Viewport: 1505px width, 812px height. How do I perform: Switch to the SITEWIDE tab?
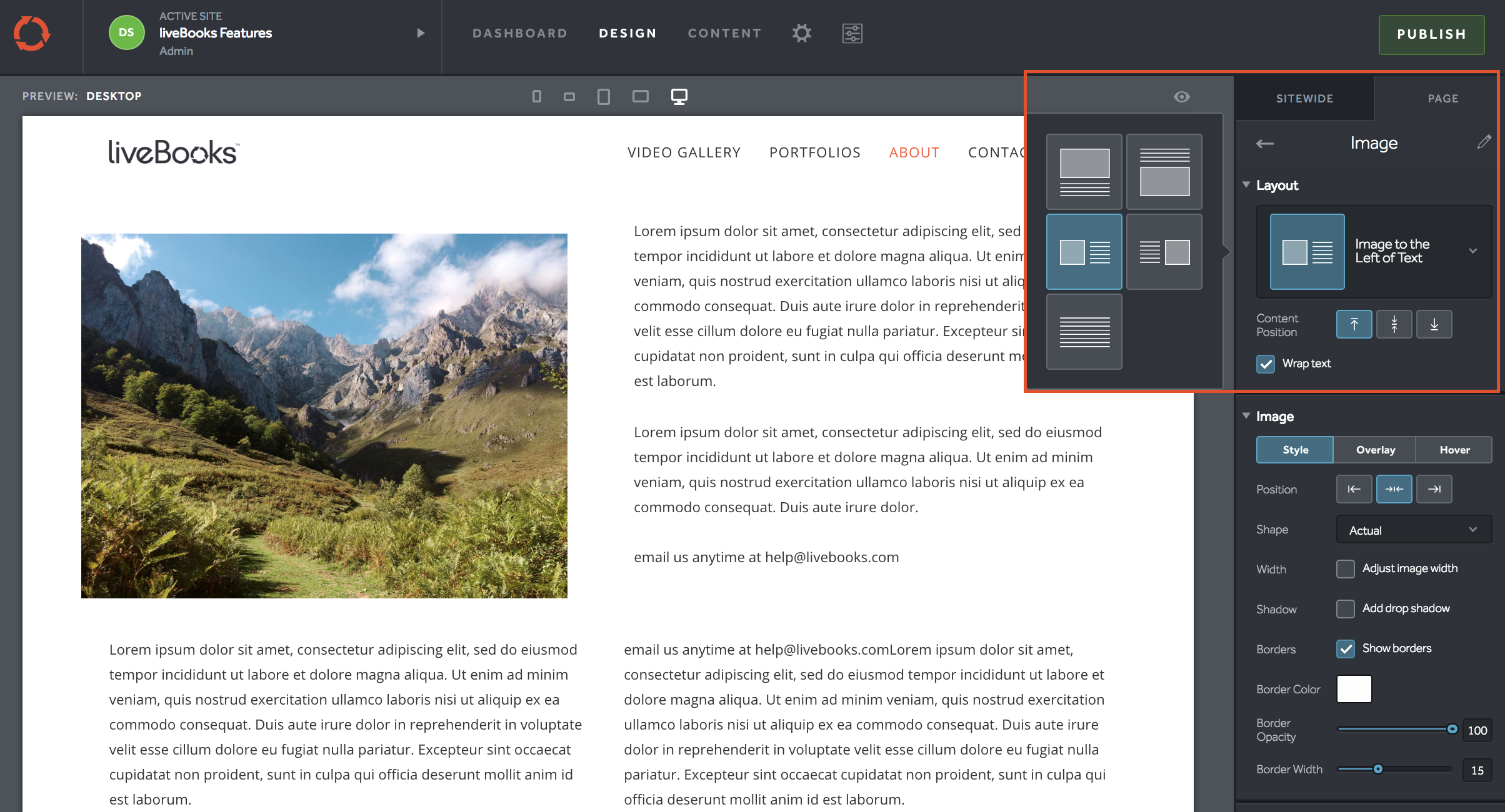pos(1304,99)
